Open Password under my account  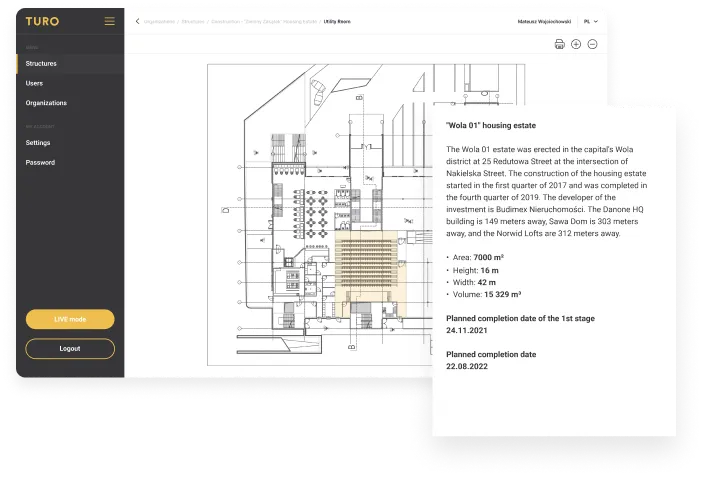coord(70,162)
